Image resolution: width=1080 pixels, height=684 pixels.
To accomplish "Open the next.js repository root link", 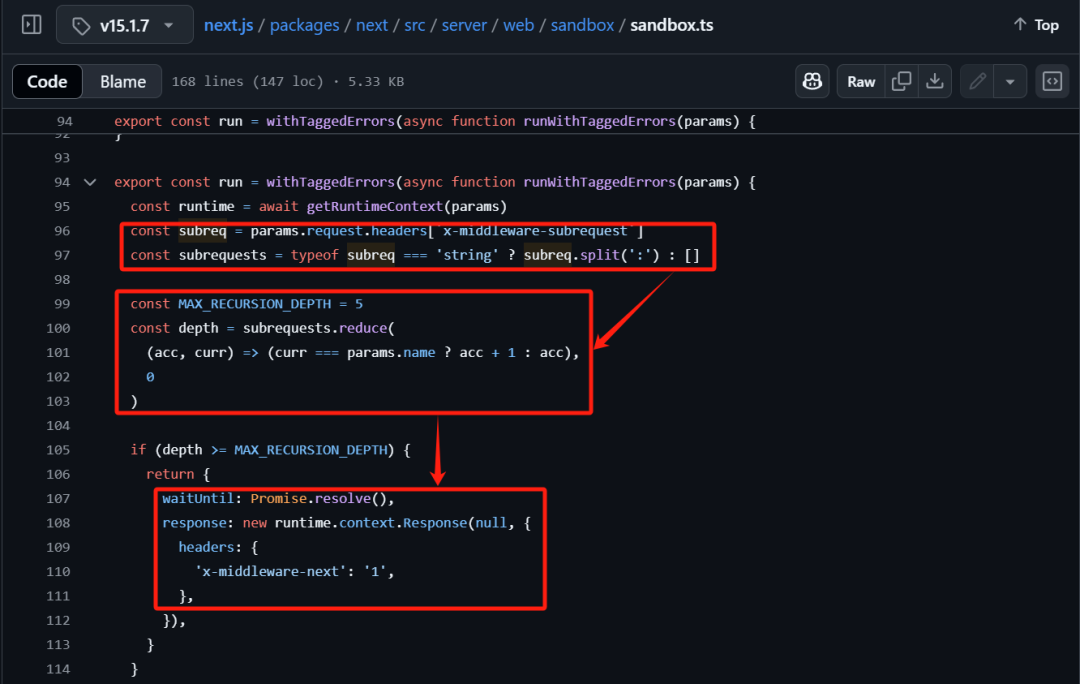I will (229, 25).
